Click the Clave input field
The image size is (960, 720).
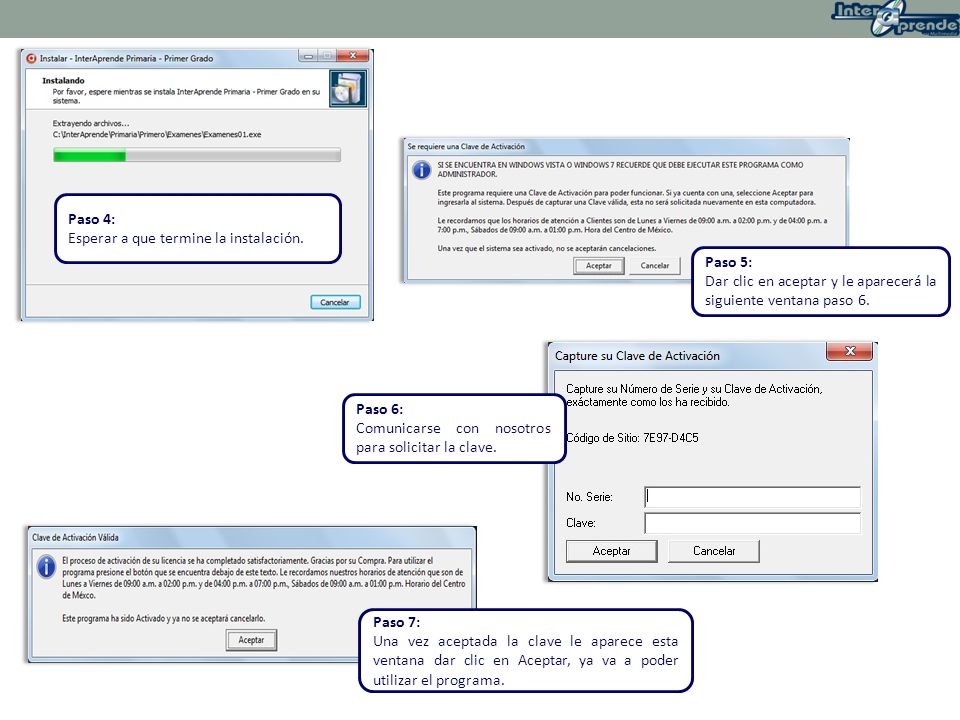click(752, 523)
